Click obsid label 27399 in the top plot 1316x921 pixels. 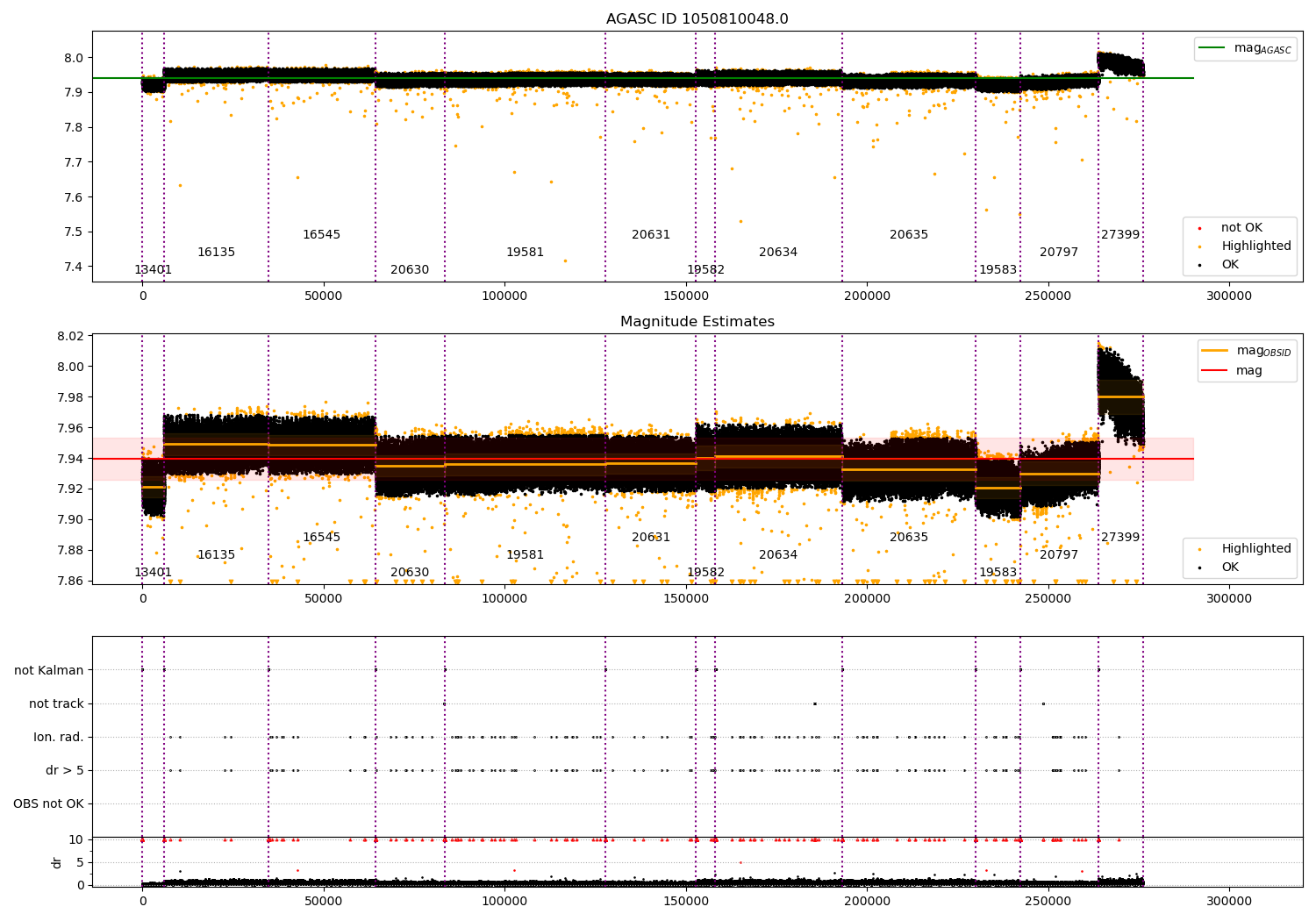pos(1120,235)
